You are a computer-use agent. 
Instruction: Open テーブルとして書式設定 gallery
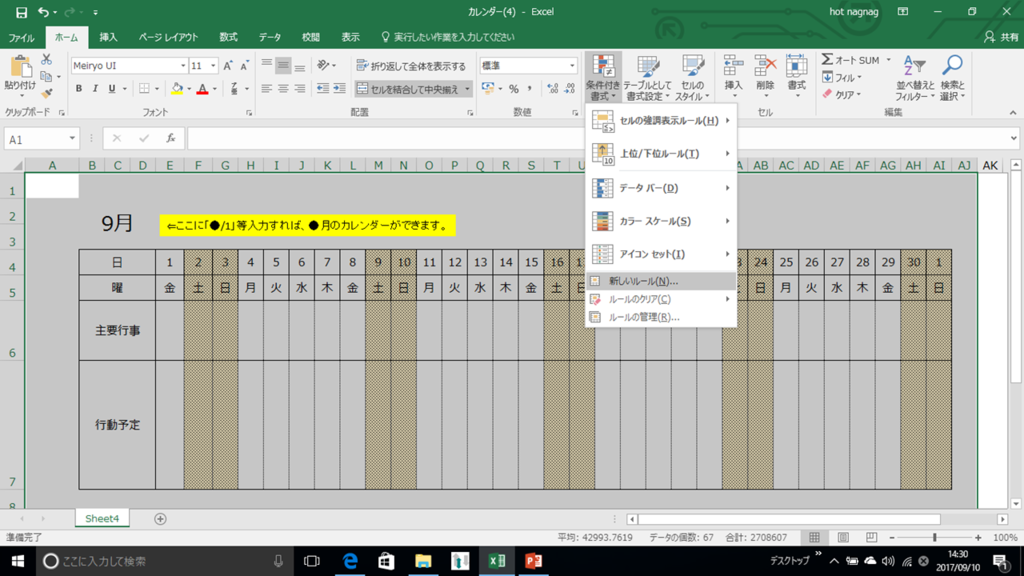pyautogui.click(x=647, y=77)
